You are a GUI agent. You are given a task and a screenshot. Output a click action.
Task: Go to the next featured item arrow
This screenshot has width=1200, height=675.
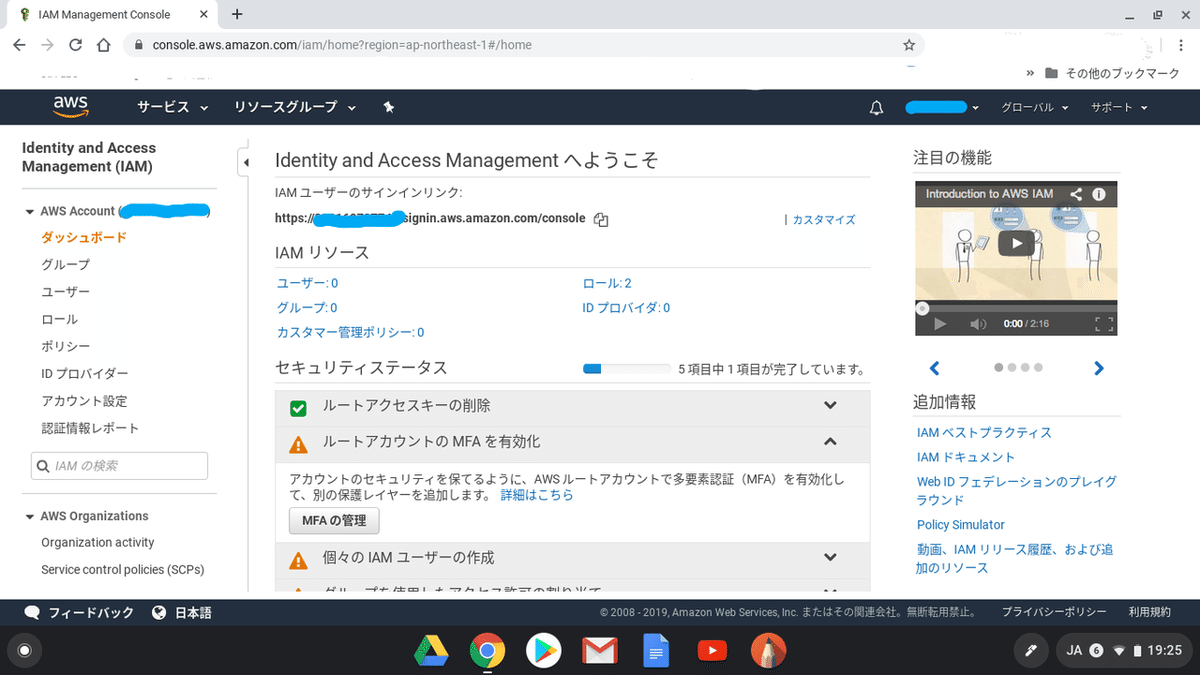coord(1099,368)
